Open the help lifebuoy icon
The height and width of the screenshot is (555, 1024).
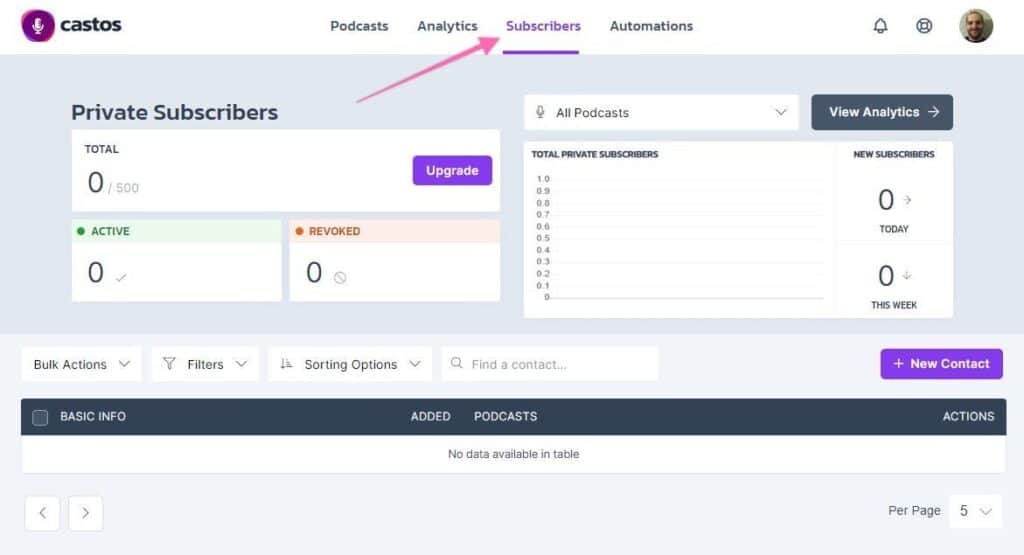[x=924, y=26]
